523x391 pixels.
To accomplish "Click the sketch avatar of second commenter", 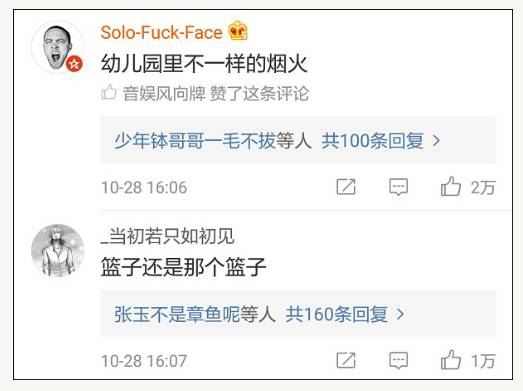I will pyautogui.click(x=58, y=250).
